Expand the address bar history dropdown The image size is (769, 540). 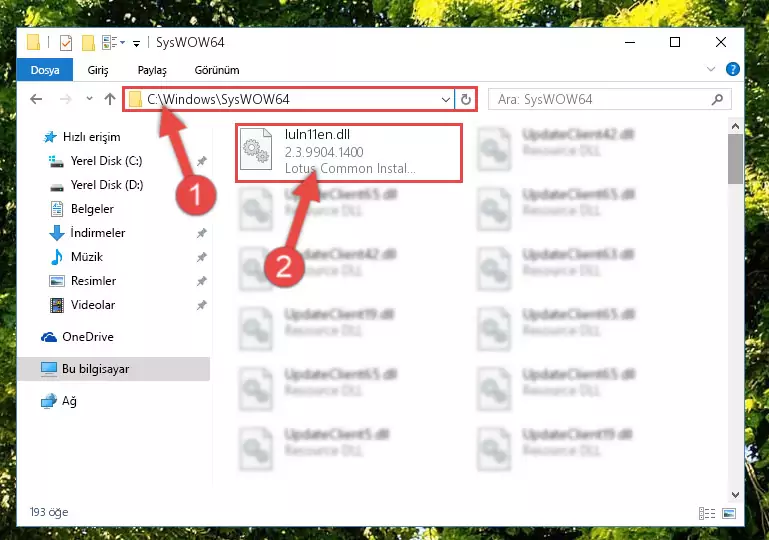tap(445, 100)
